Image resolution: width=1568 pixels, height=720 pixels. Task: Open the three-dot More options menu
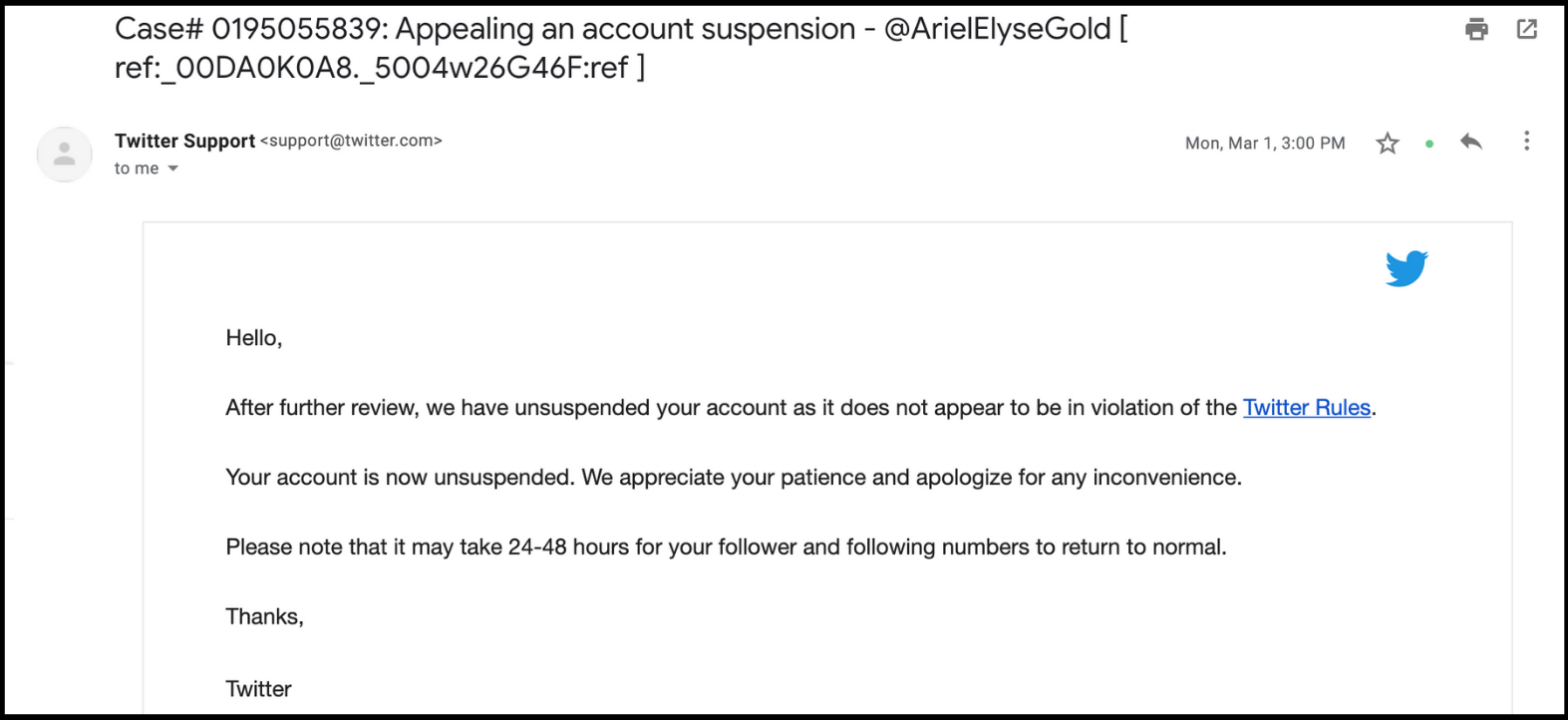pos(1526,142)
